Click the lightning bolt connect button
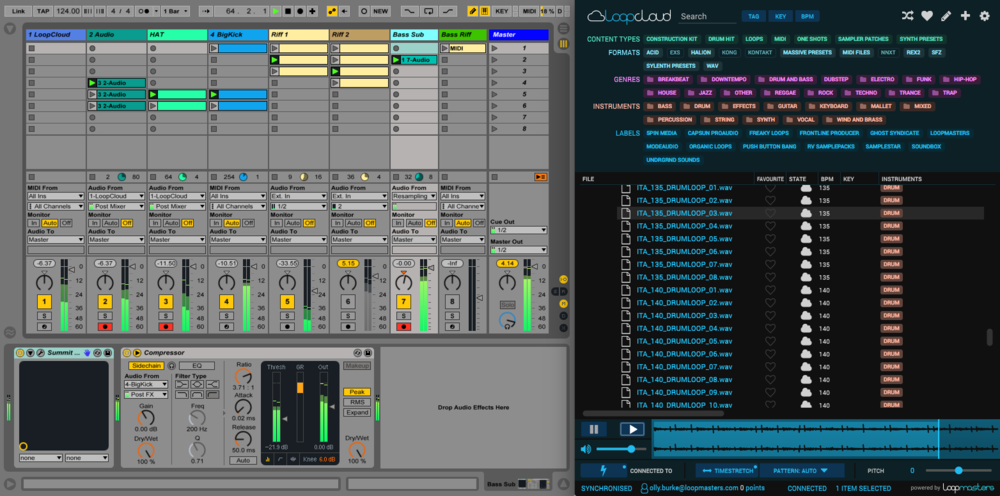 (604, 470)
